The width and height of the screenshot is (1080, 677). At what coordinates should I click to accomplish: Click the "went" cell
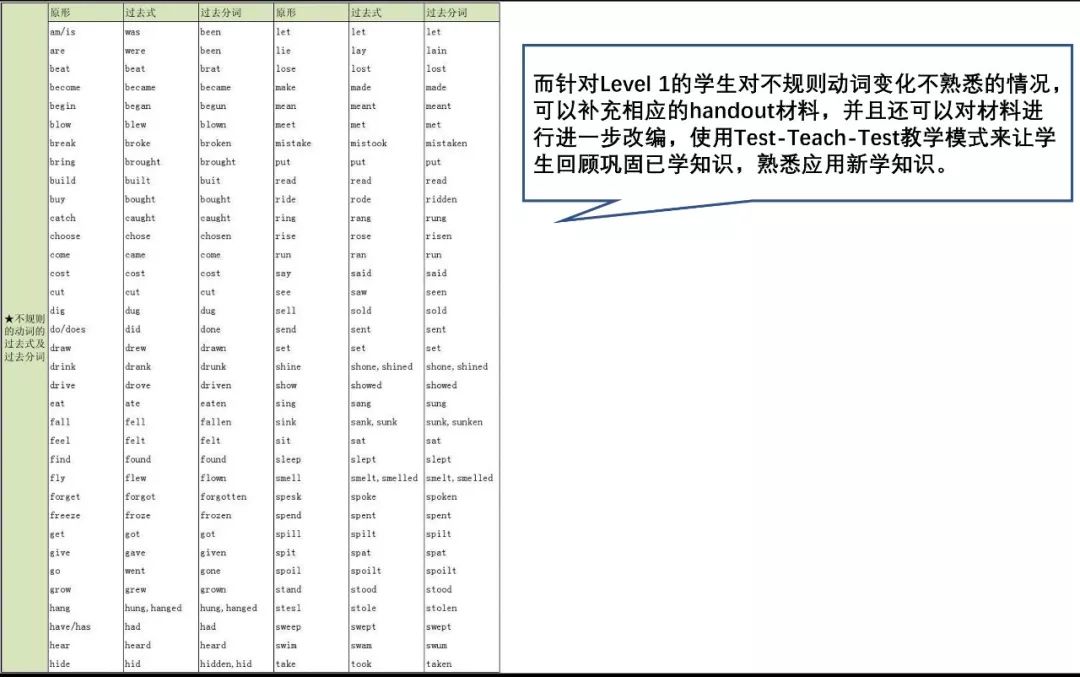point(135,571)
